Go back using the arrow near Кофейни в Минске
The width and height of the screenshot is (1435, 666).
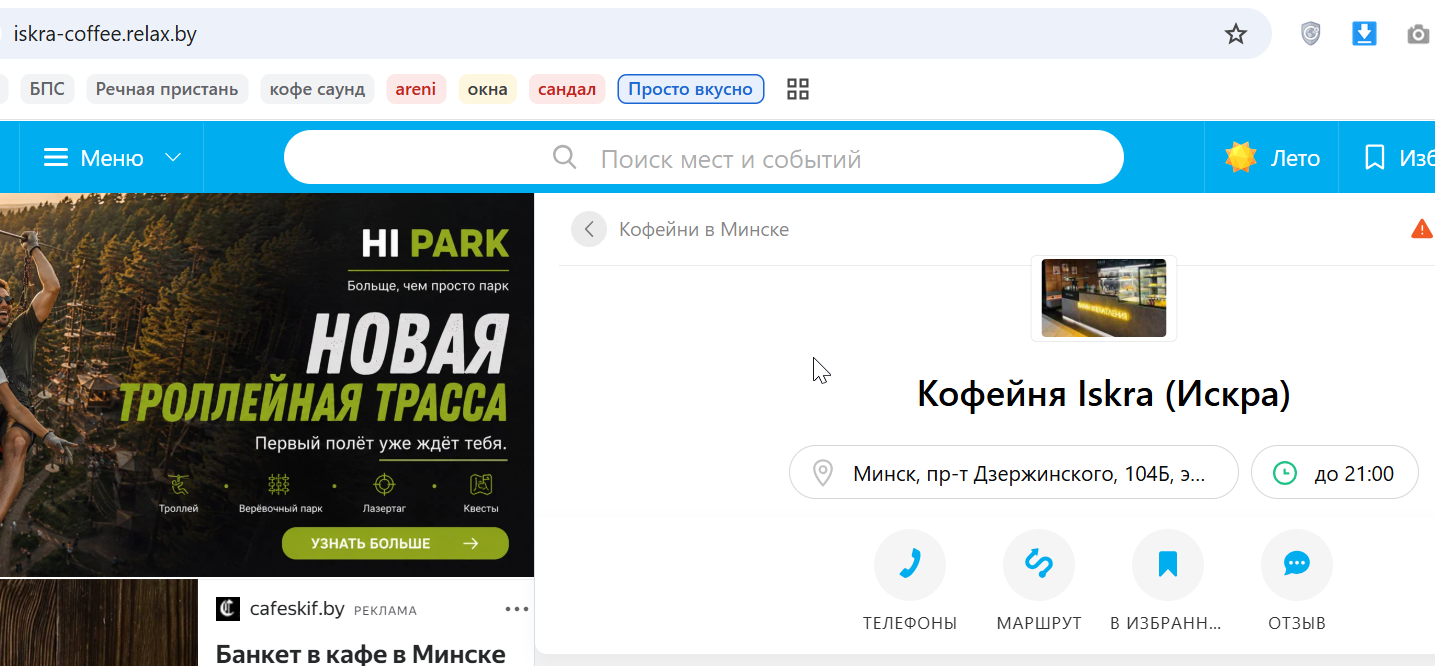pyautogui.click(x=589, y=229)
